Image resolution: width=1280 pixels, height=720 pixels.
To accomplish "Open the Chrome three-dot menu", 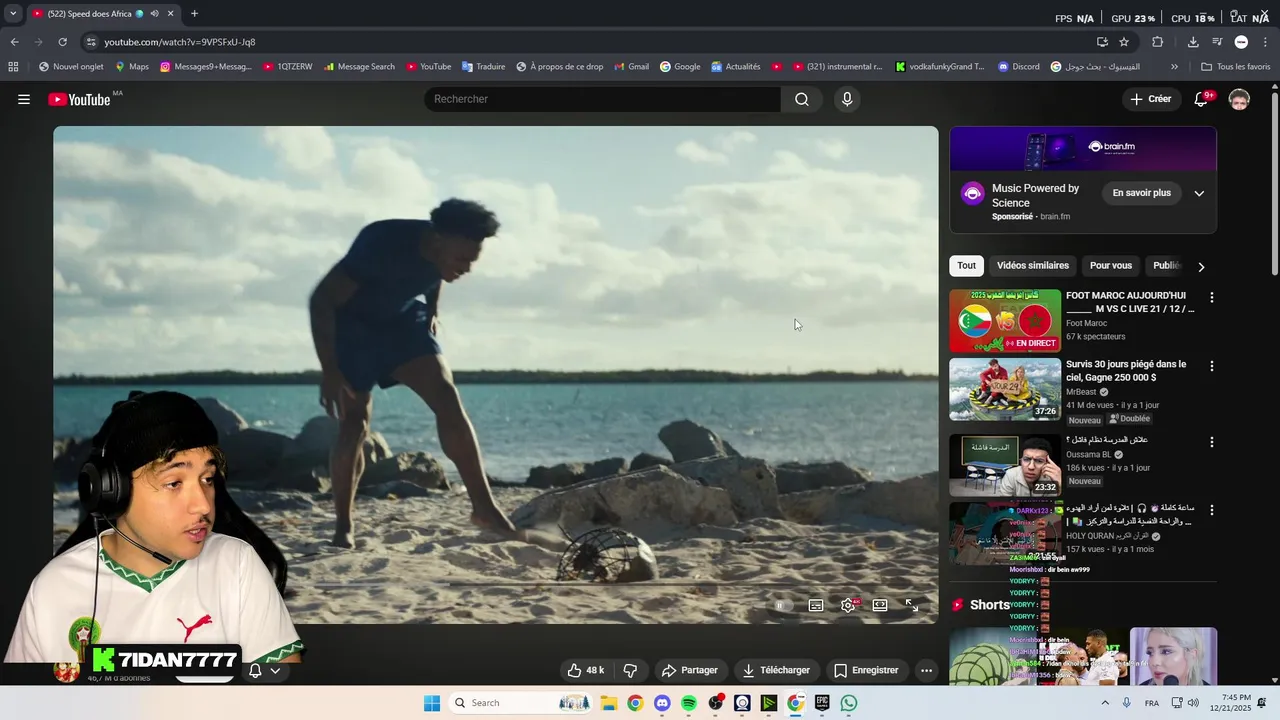I will (x=1265, y=42).
